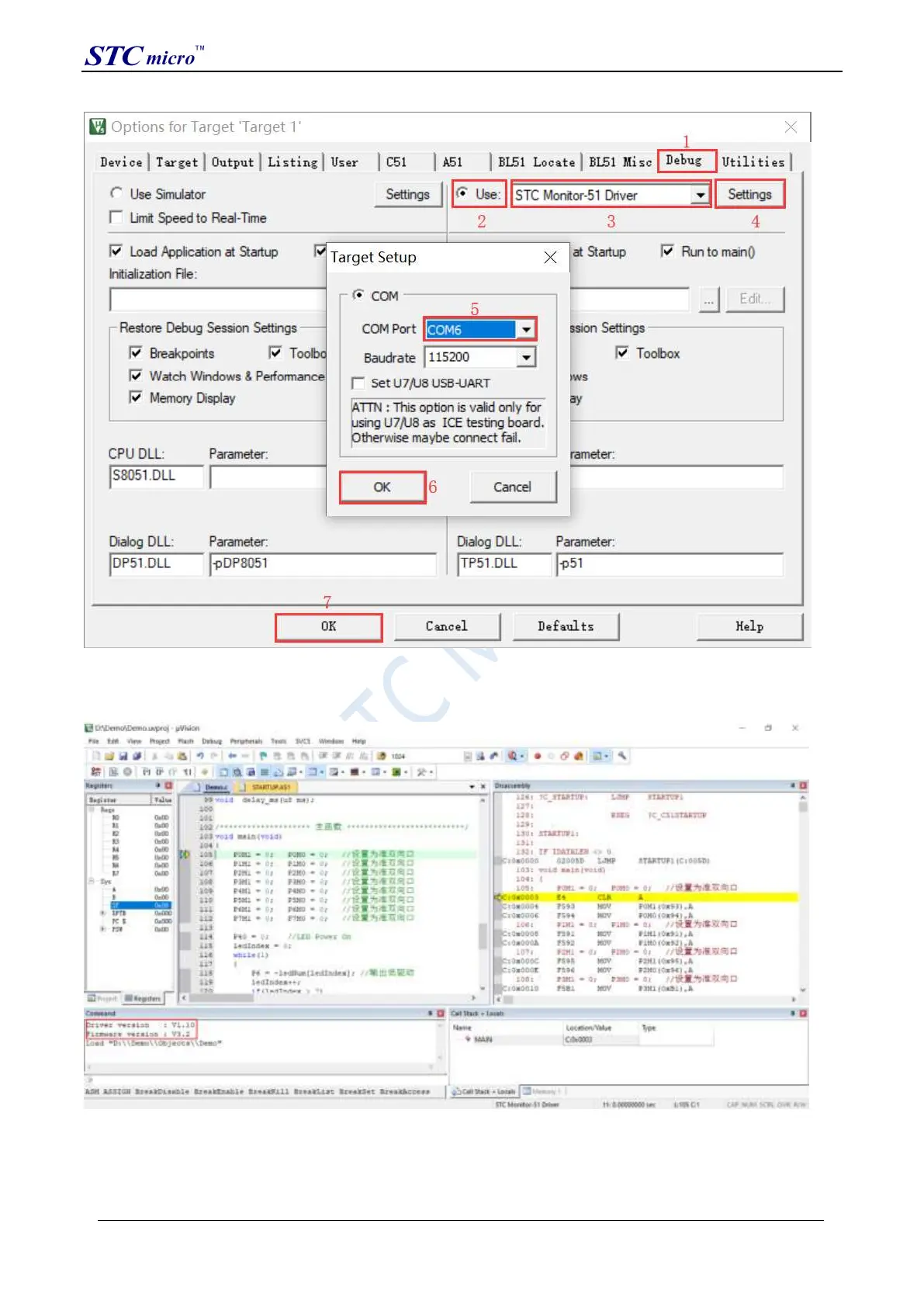Open the Baudrate dropdown showing 115200
Image resolution: width=924 pixels, height=1307 pixels.
[526, 357]
